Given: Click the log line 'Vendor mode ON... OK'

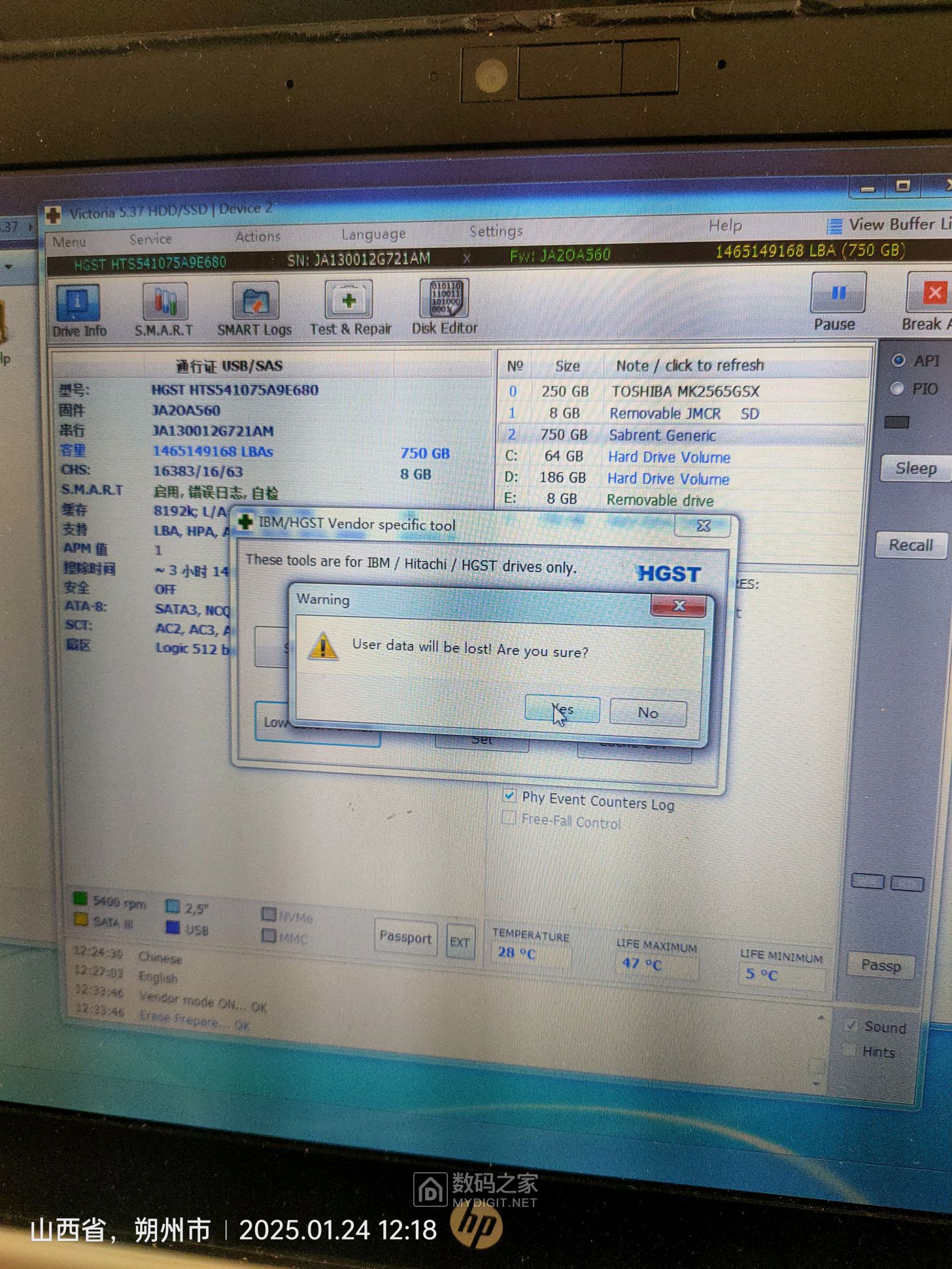Looking at the screenshot, I should [203, 1002].
